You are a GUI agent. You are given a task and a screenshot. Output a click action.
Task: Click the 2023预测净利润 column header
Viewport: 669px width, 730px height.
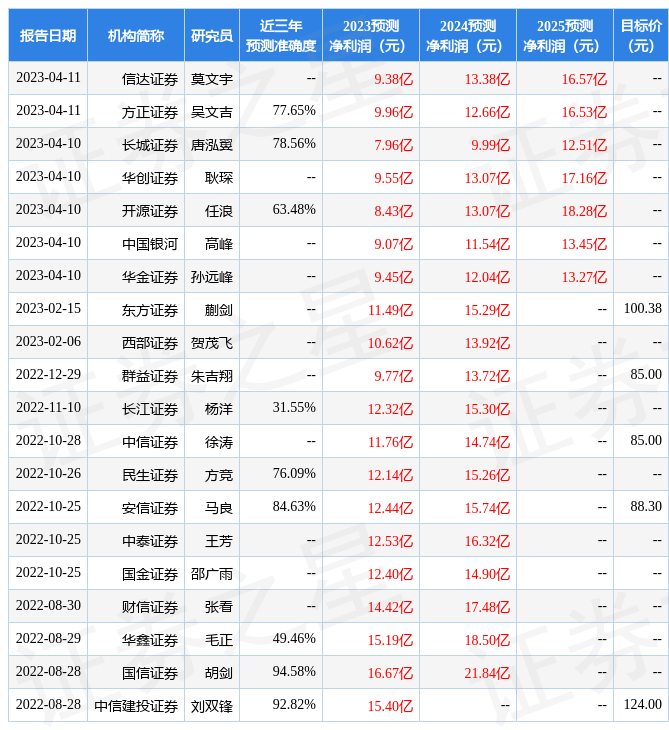371,35
